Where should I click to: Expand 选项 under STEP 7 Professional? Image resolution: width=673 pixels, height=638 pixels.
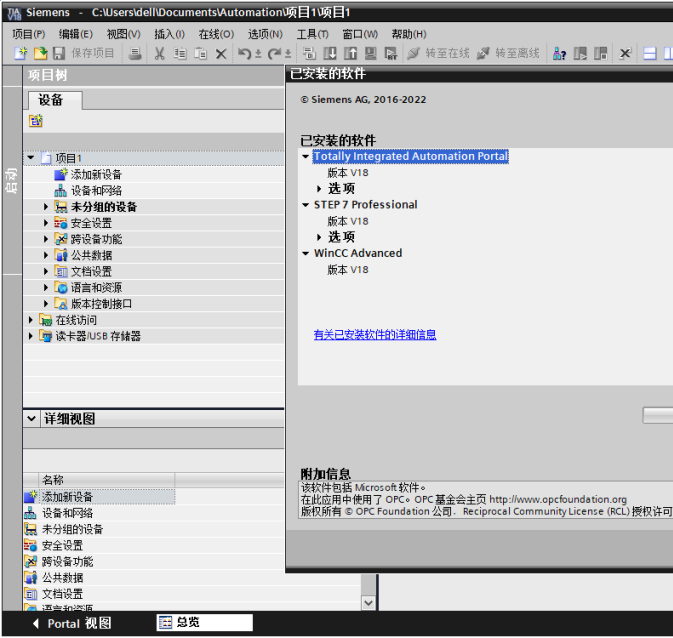[x=319, y=237]
